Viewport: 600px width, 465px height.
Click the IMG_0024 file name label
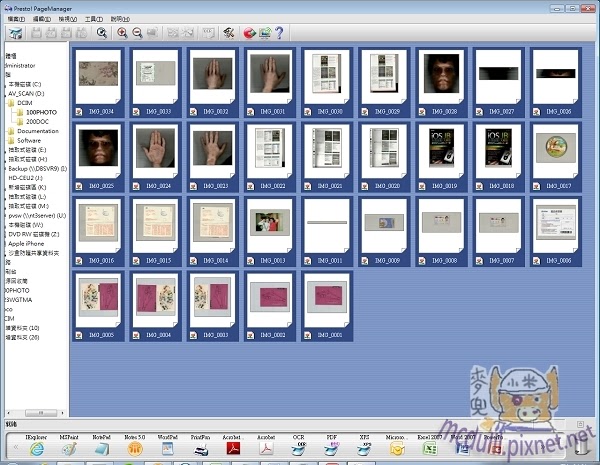[158, 186]
